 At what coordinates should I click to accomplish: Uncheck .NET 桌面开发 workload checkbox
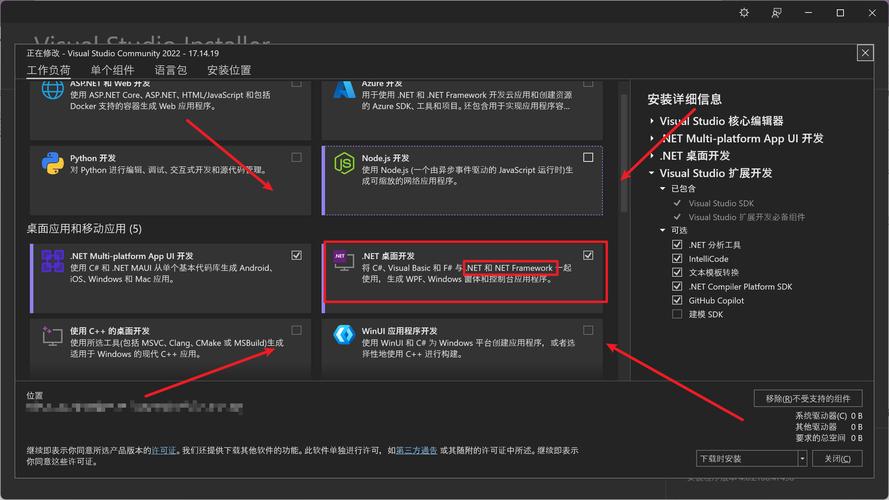pyautogui.click(x=588, y=255)
